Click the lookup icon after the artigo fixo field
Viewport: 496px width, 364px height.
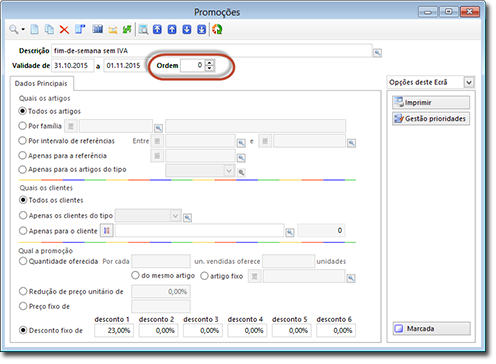click(351, 278)
